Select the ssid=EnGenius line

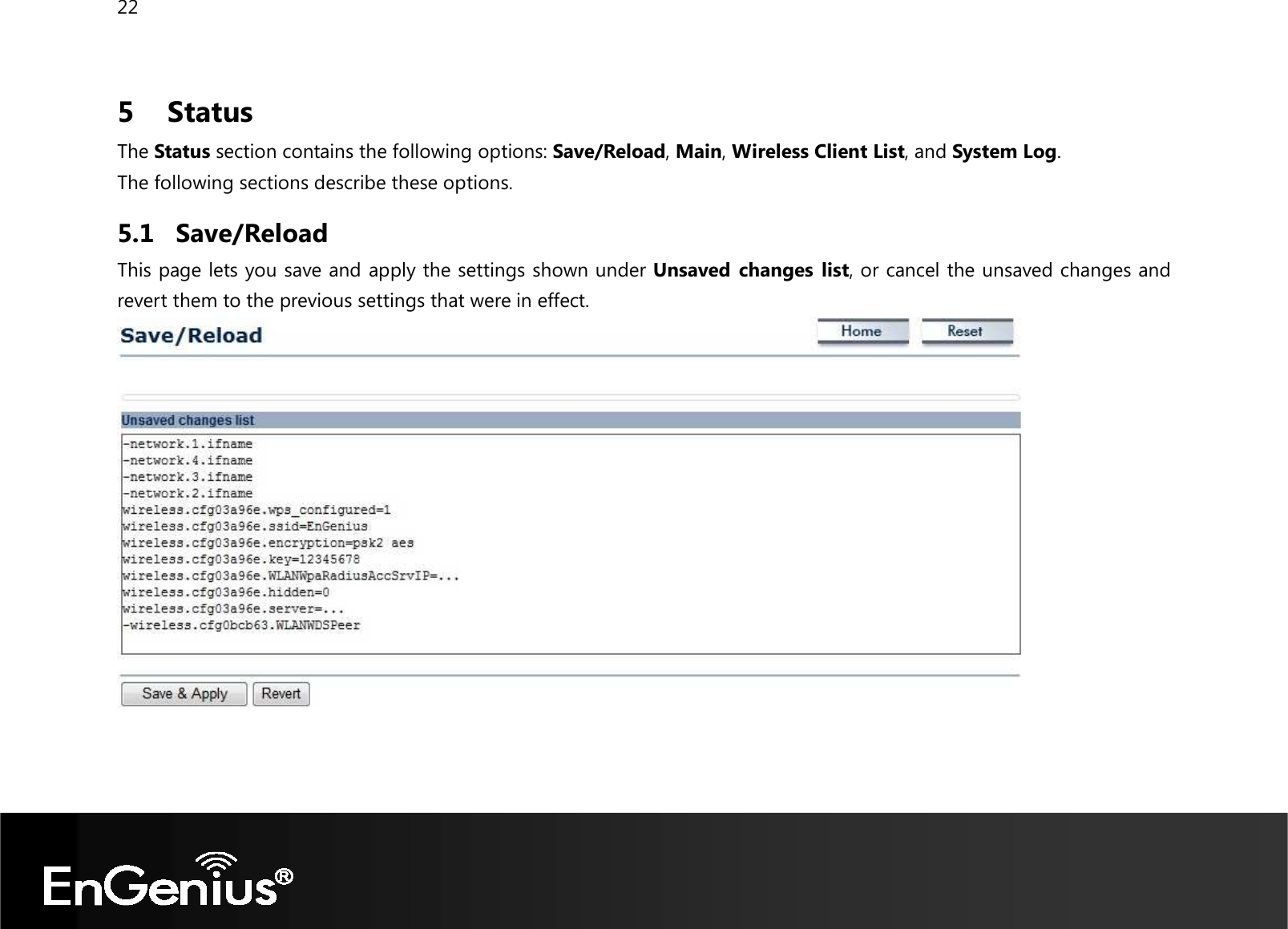pyautogui.click(x=245, y=527)
